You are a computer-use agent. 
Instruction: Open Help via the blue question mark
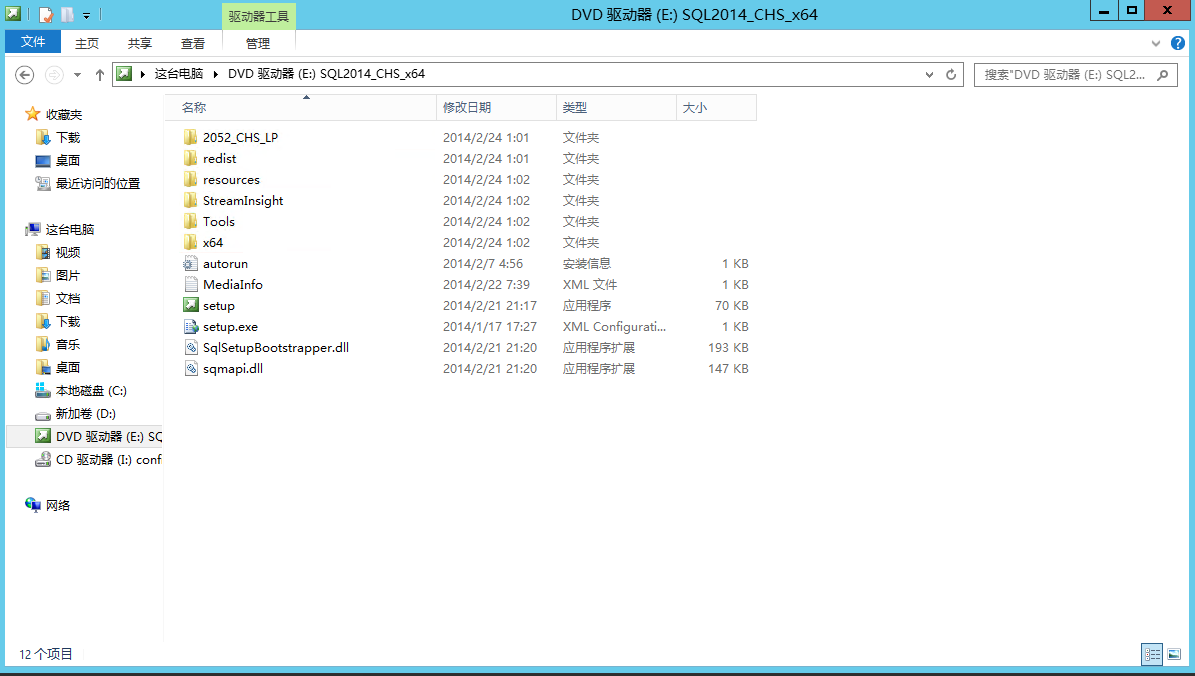pyautogui.click(x=1180, y=43)
